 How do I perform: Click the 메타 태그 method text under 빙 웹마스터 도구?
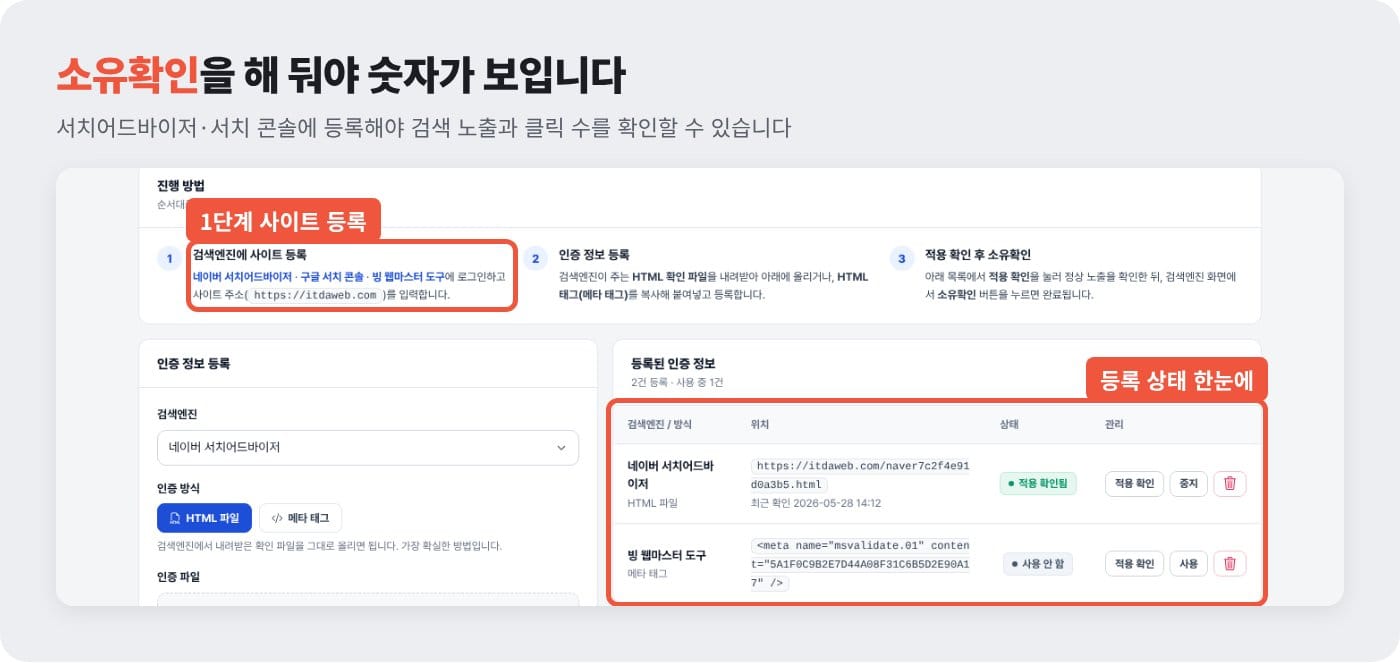click(x=647, y=574)
